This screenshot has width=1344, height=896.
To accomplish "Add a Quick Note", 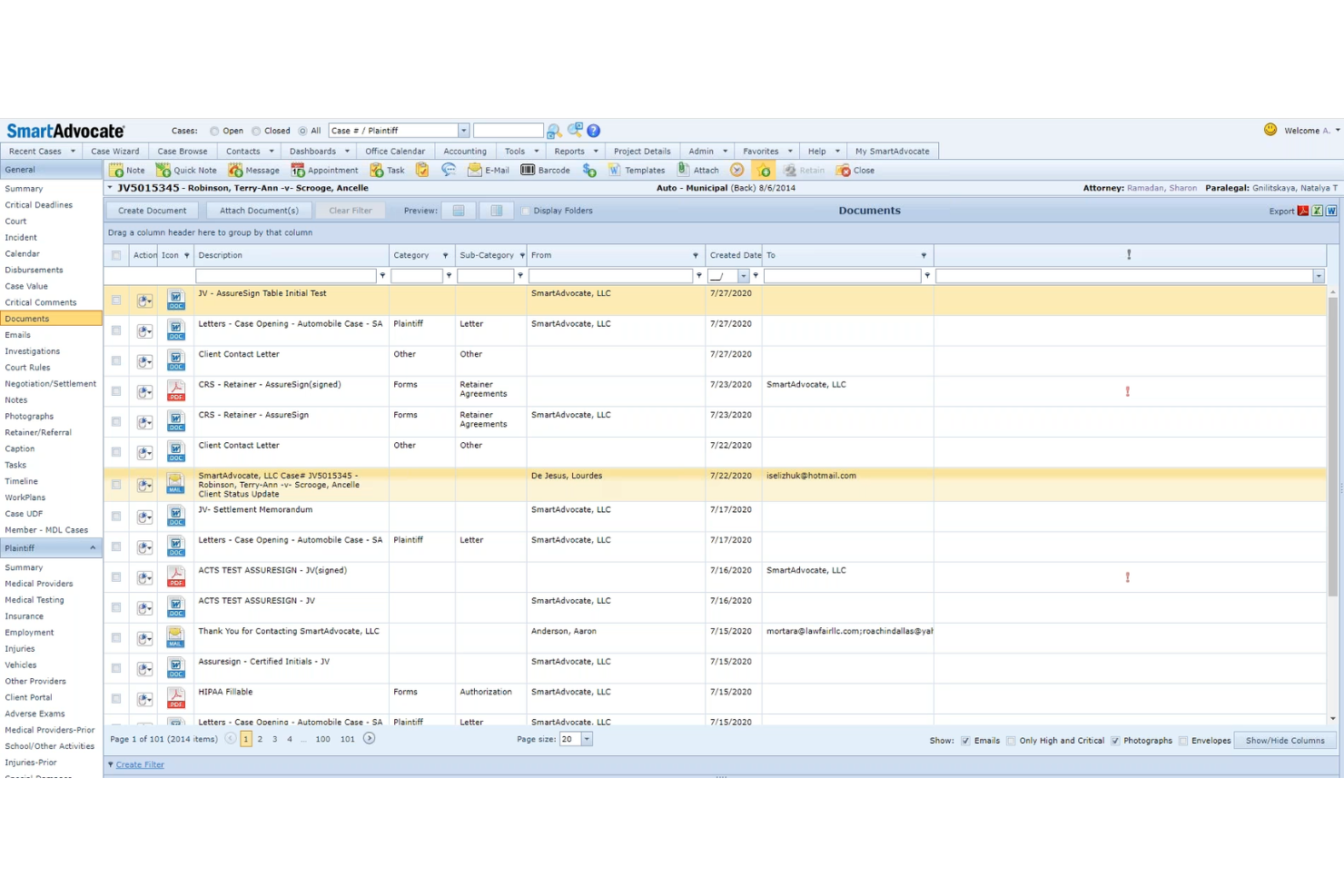I will tap(186, 170).
